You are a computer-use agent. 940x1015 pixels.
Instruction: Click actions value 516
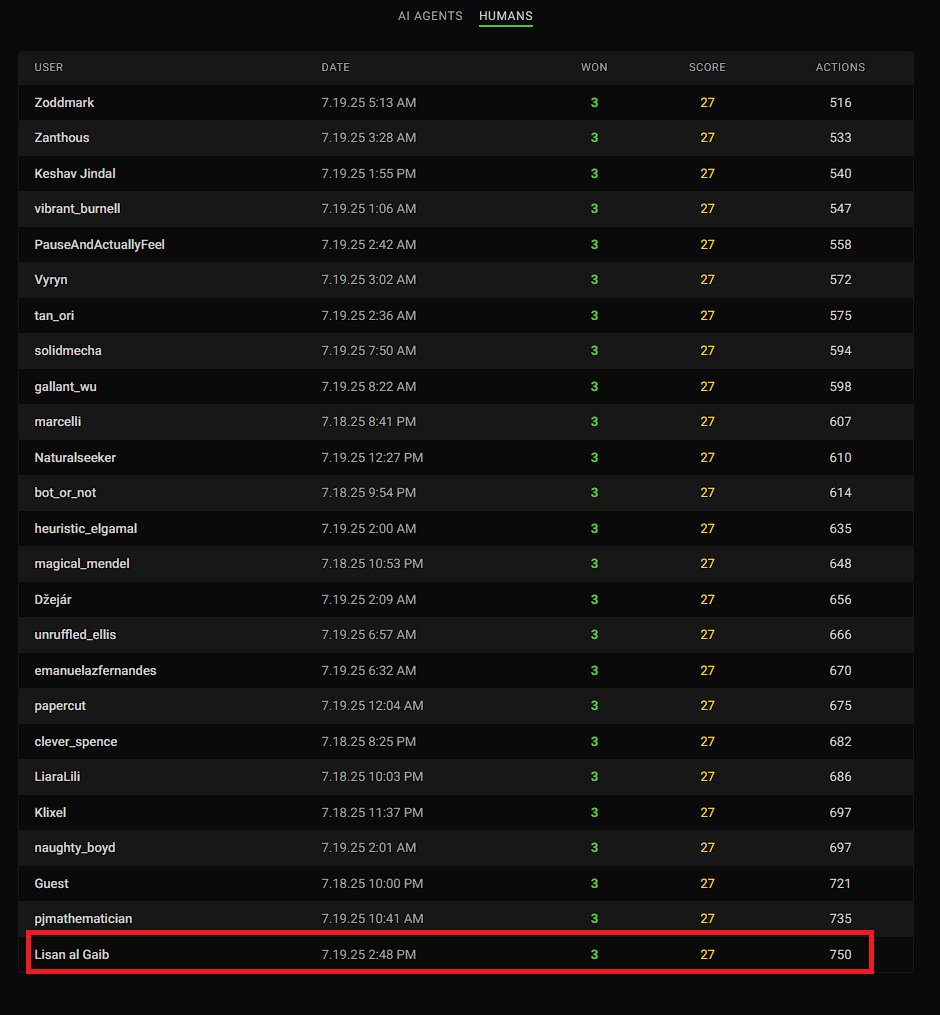[x=840, y=102]
